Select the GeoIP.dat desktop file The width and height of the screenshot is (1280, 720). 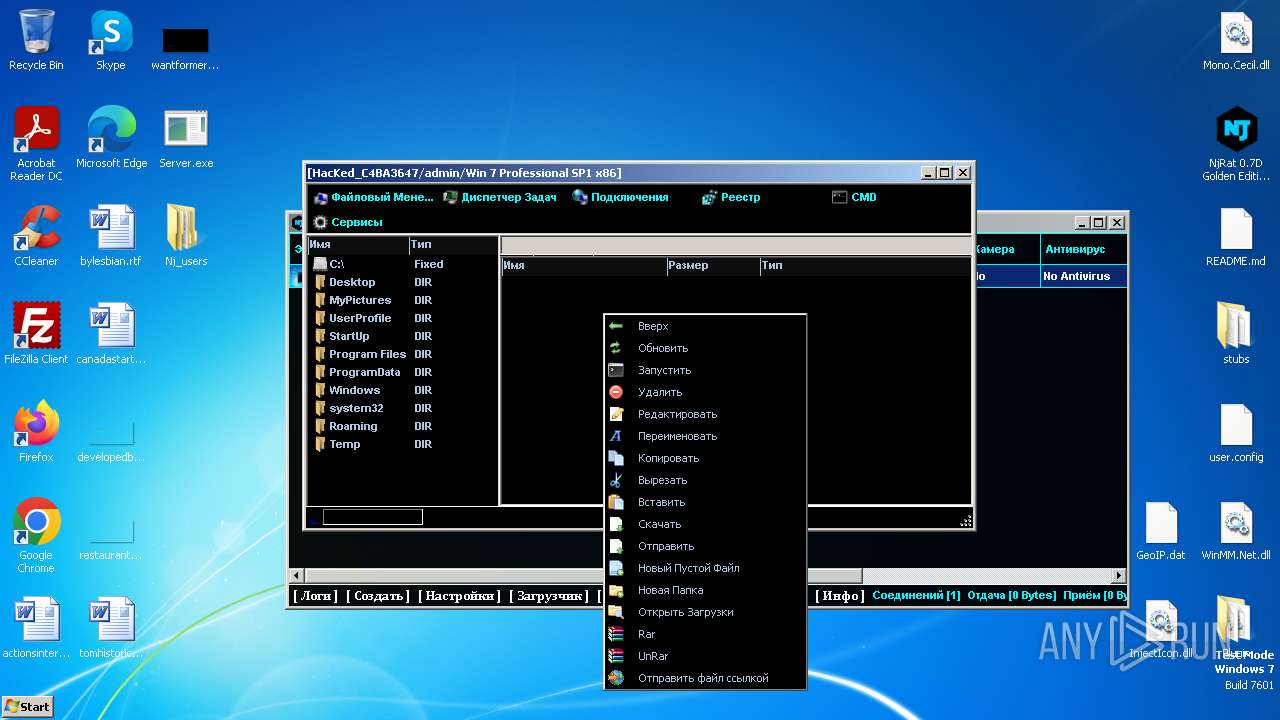(1161, 531)
